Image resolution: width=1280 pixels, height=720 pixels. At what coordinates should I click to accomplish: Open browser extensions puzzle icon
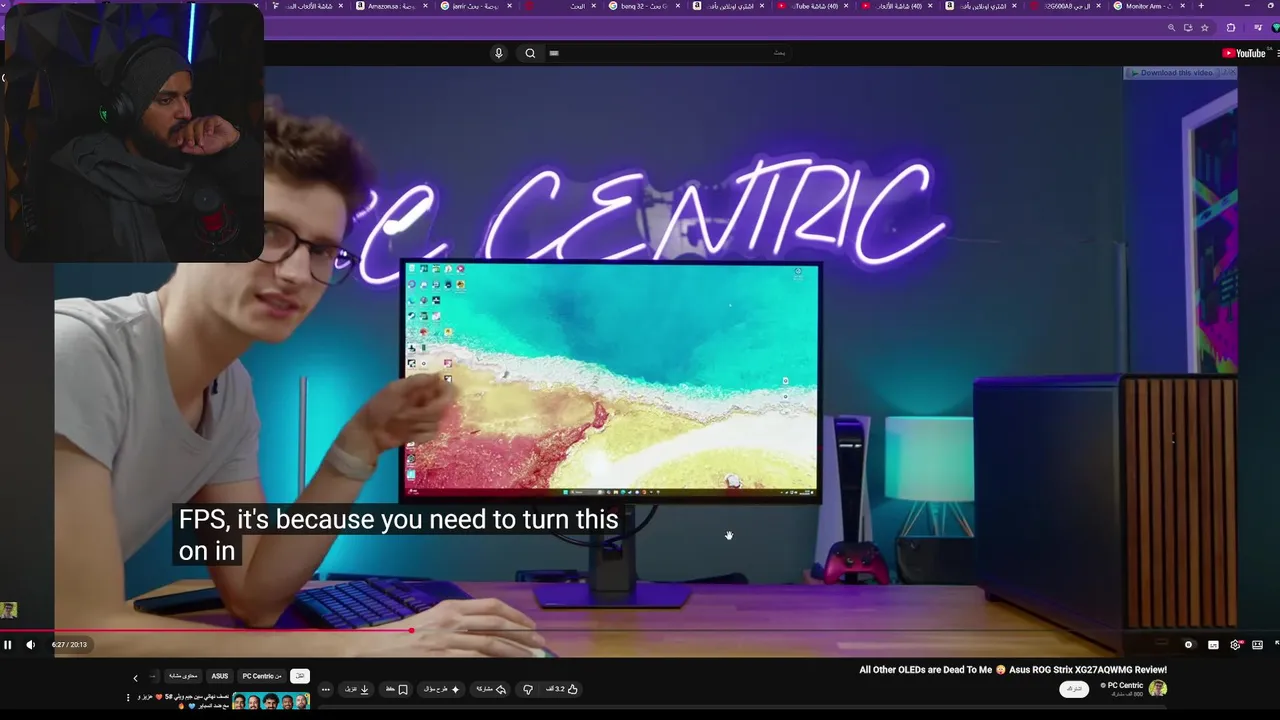(x=1231, y=28)
